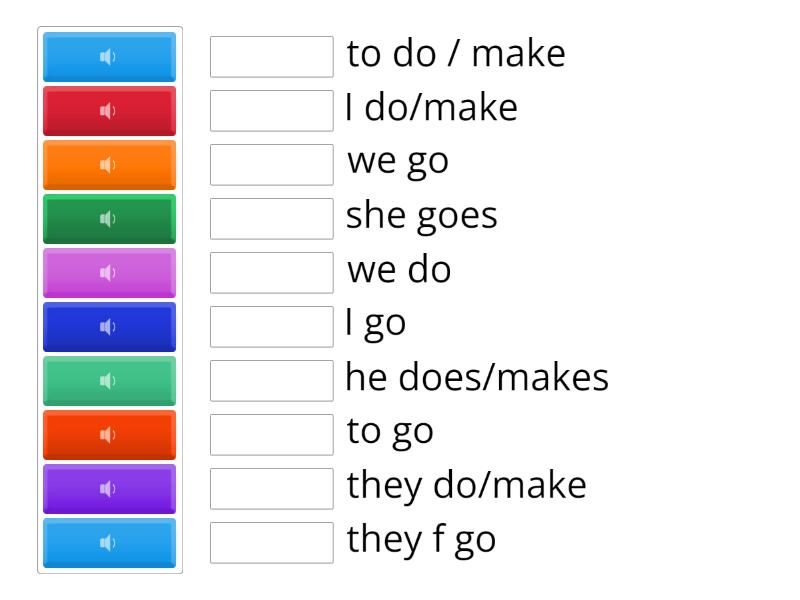
Task: Select the empty box beside "she goes"
Action: (272, 219)
